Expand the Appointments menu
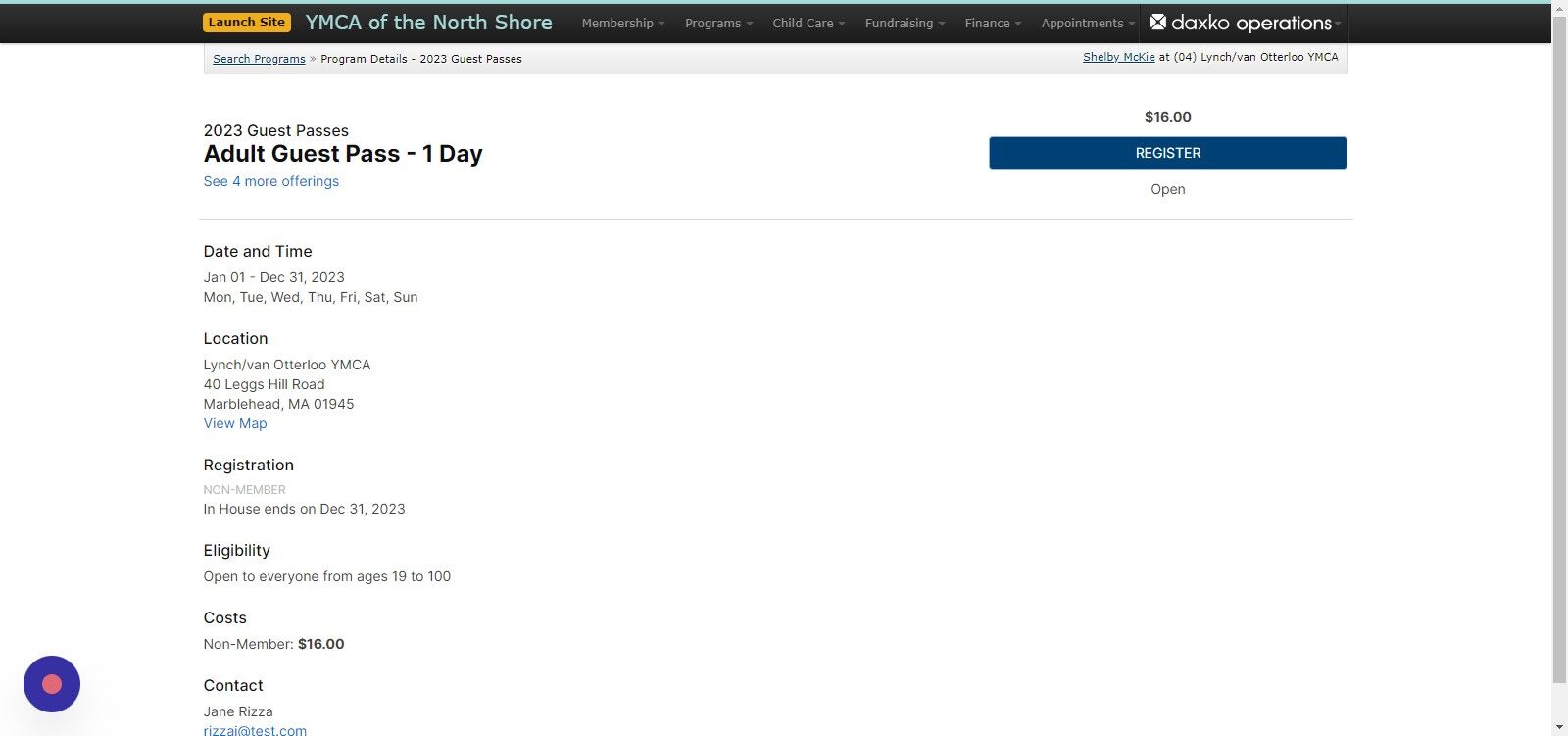This screenshot has height=736, width=1568. click(x=1088, y=23)
